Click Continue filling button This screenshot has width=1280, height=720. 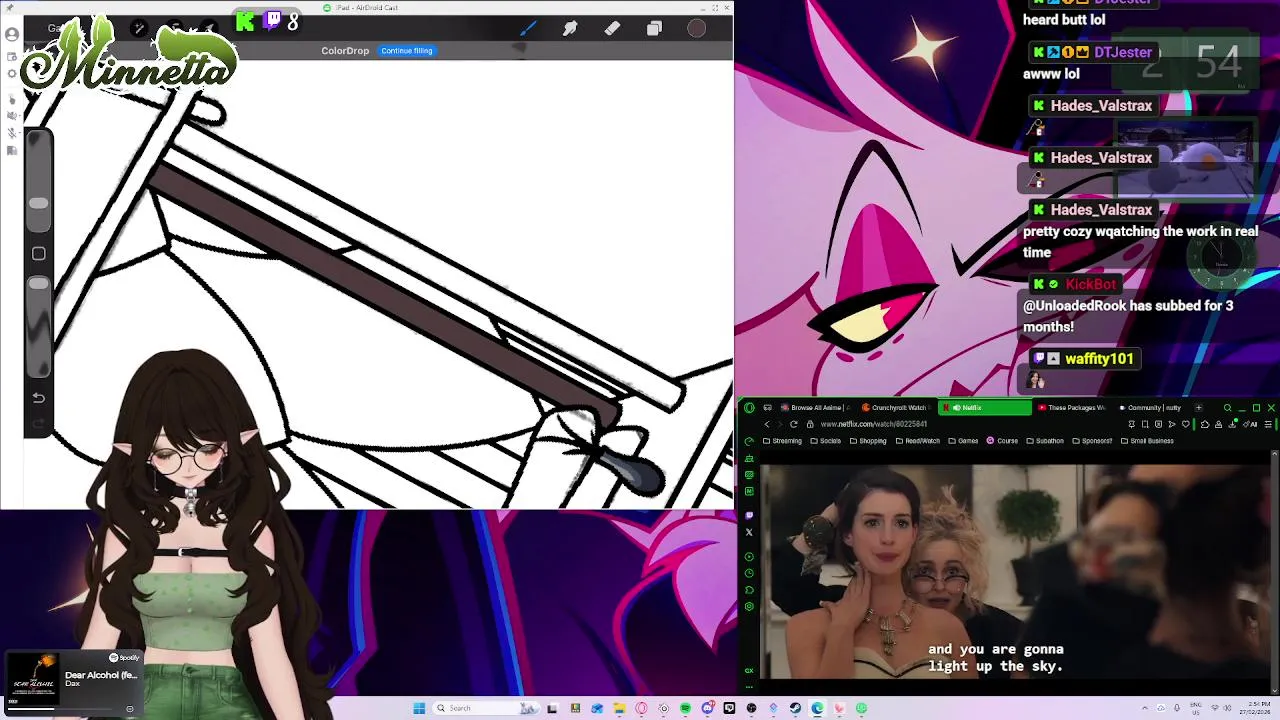click(x=407, y=50)
